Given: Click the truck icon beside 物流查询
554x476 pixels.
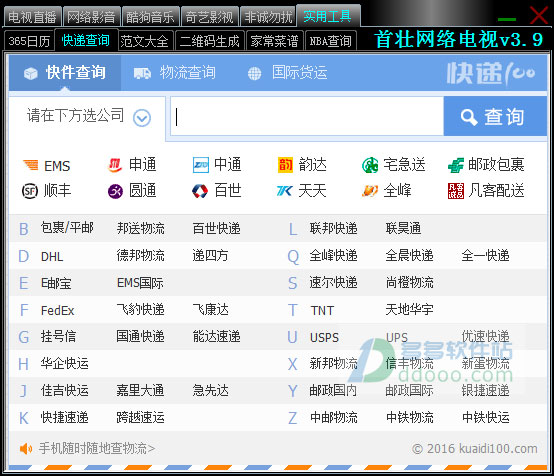Looking at the screenshot, I should point(142,74).
